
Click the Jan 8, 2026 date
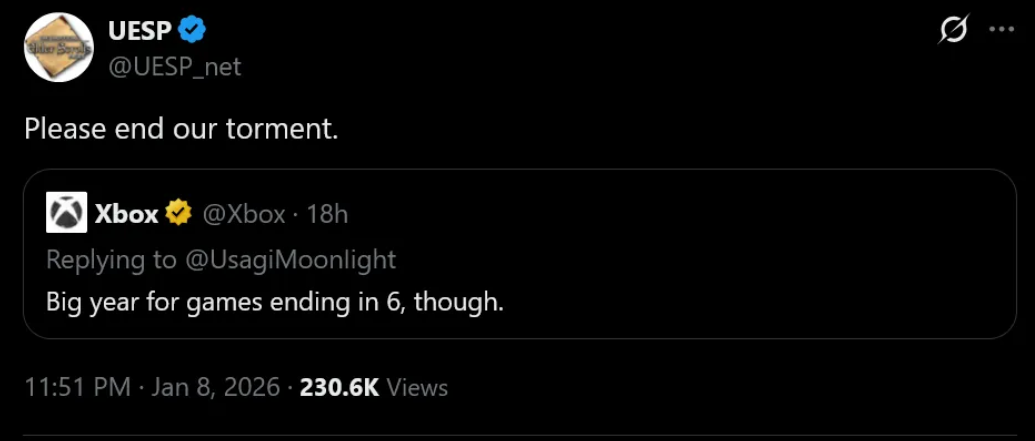[x=216, y=387]
